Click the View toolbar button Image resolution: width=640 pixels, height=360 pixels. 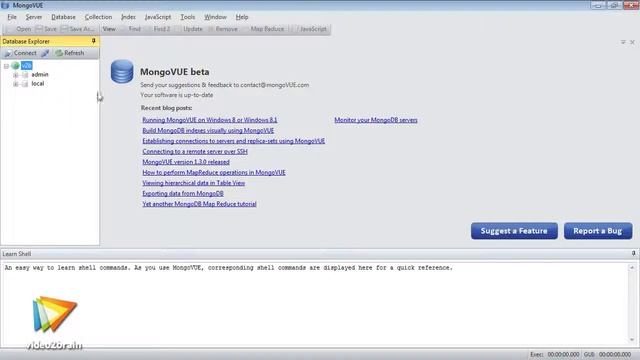coord(109,29)
